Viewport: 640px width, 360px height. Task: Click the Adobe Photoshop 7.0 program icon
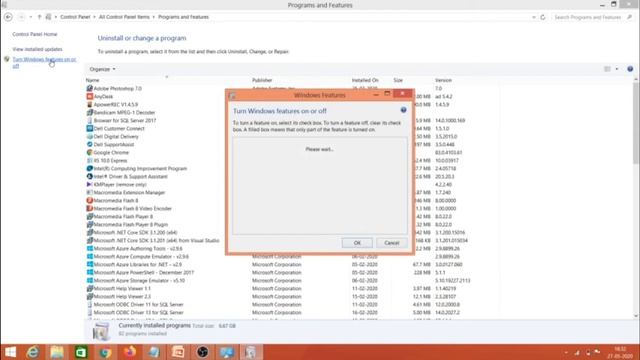point(89,88)
